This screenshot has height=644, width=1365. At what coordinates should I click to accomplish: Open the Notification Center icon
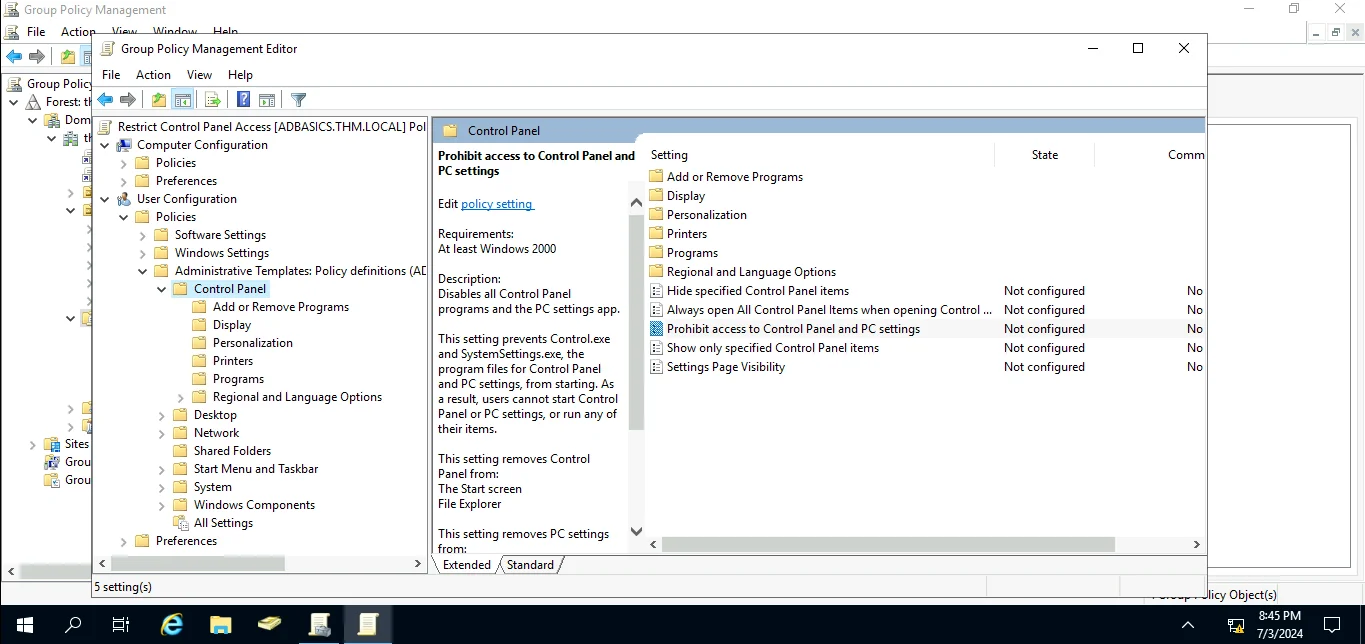pyautogui.click(x=1332, y=625)
